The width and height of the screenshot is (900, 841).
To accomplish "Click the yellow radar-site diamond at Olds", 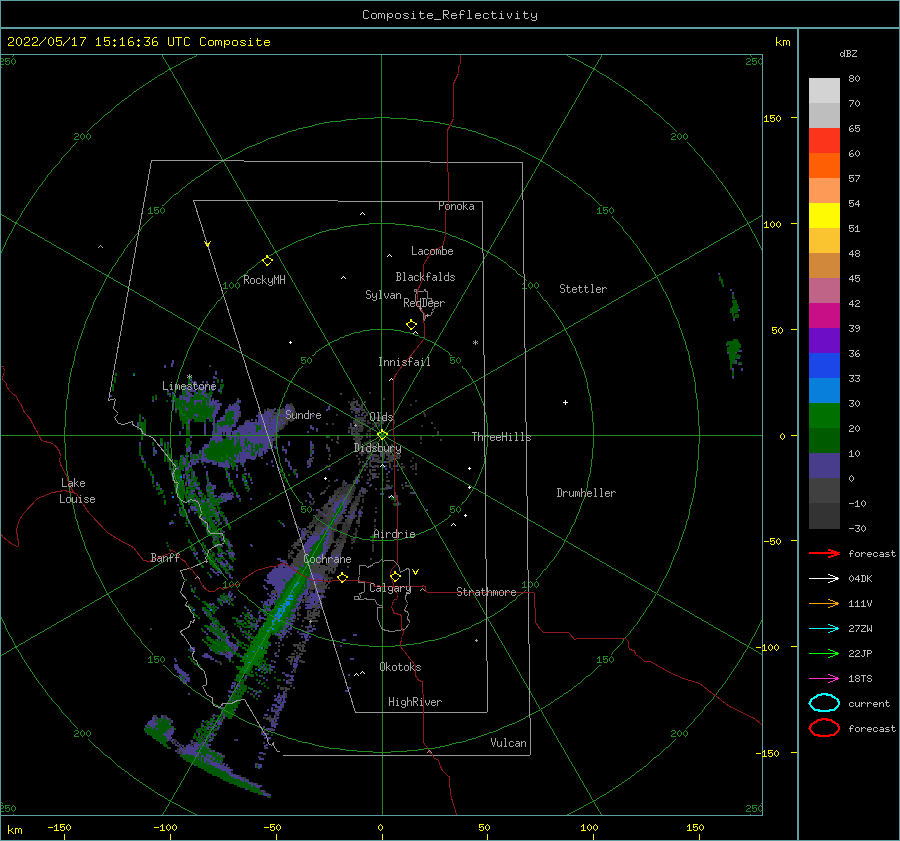I will [x=382, y=435].
